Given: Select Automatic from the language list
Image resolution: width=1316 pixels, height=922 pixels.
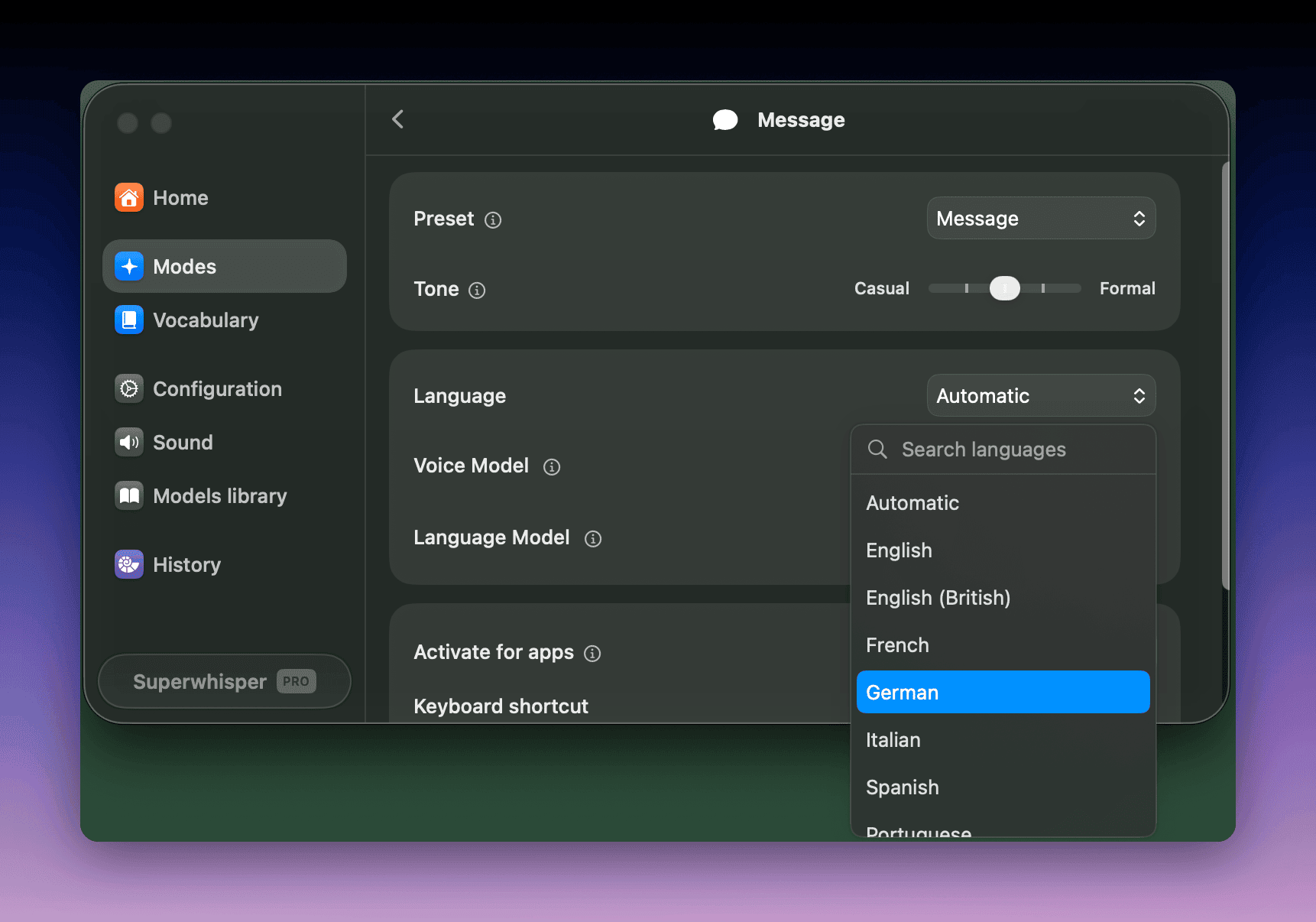Looking at the screenshot, I should point(1003,503).
